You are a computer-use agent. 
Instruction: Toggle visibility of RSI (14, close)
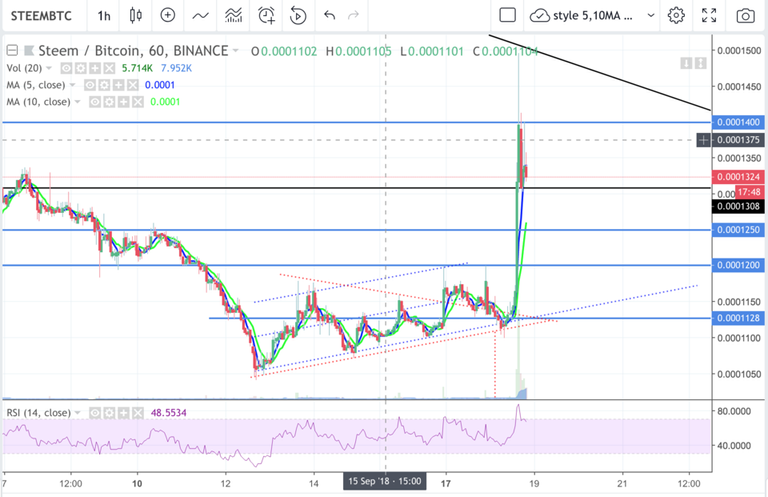click(95, 413)
